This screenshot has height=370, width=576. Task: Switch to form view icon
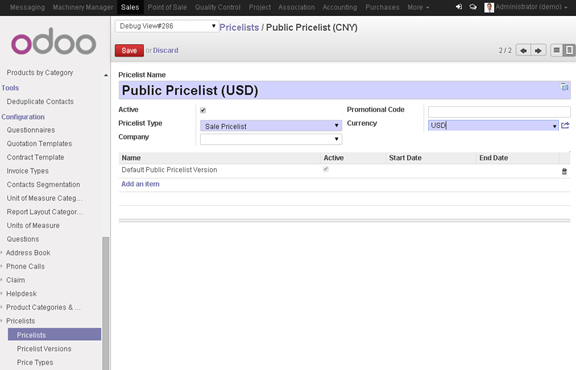click(x=569, y=50)
